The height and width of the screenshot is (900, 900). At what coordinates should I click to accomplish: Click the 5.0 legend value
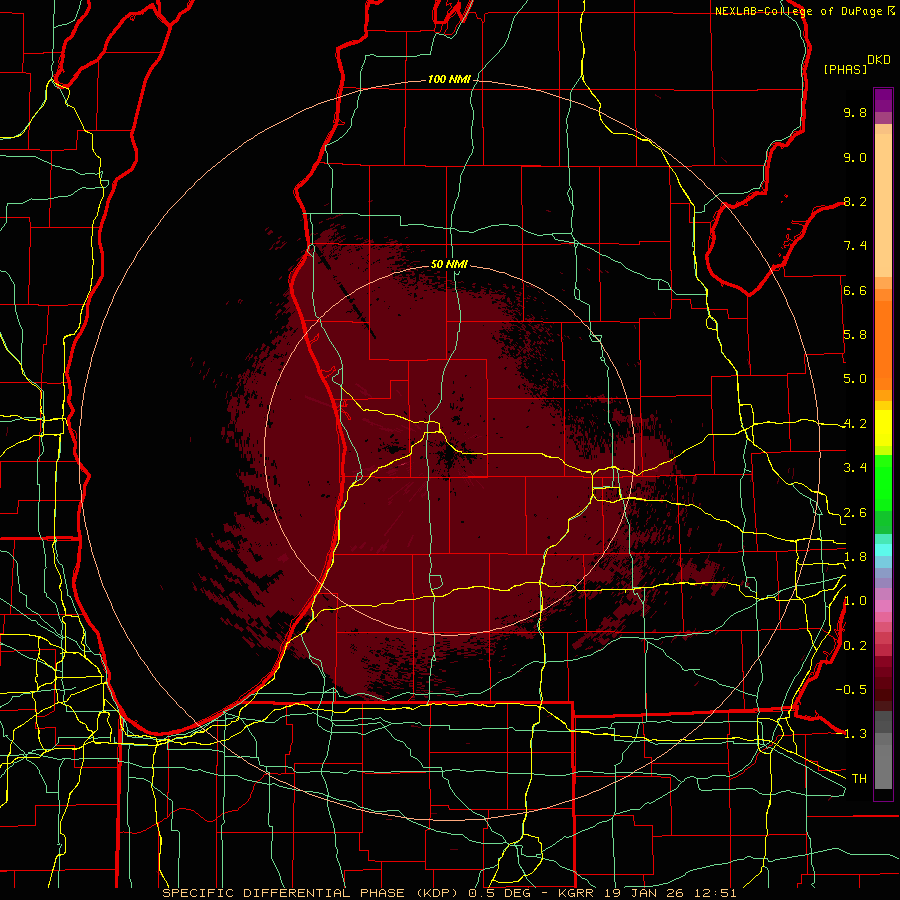click(x=855, y=379)
